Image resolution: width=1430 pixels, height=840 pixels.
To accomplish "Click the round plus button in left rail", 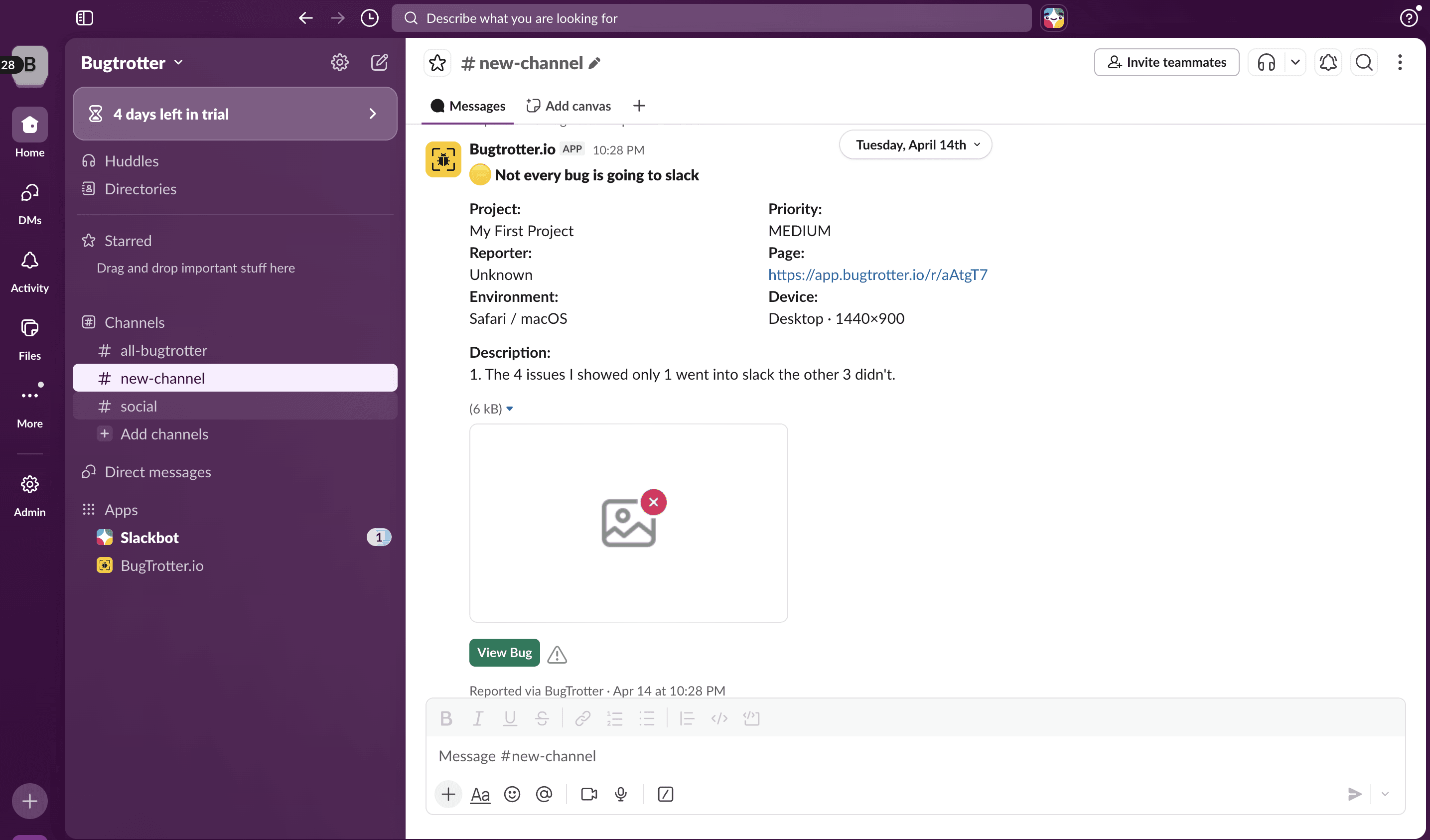I will 29,801.
